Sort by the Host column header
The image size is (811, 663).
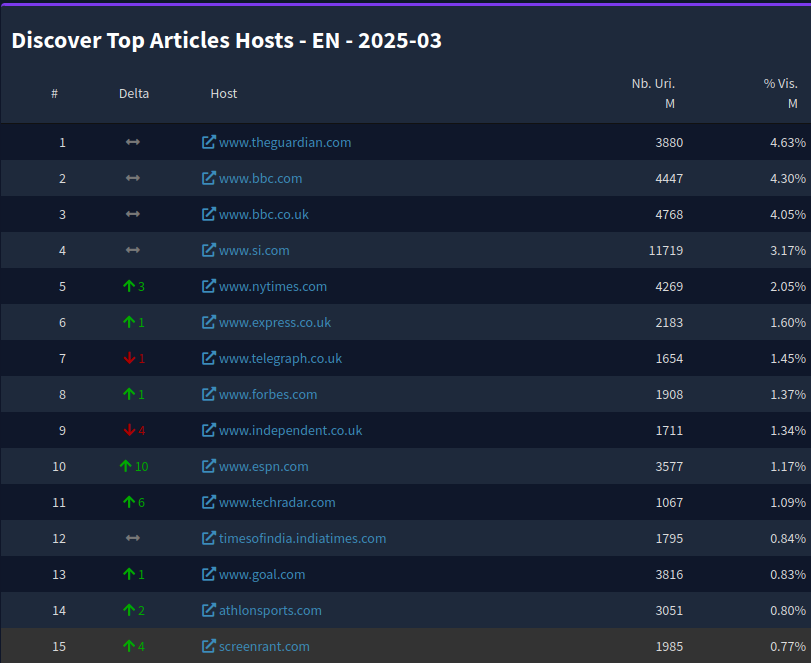[x=224, y=94]
